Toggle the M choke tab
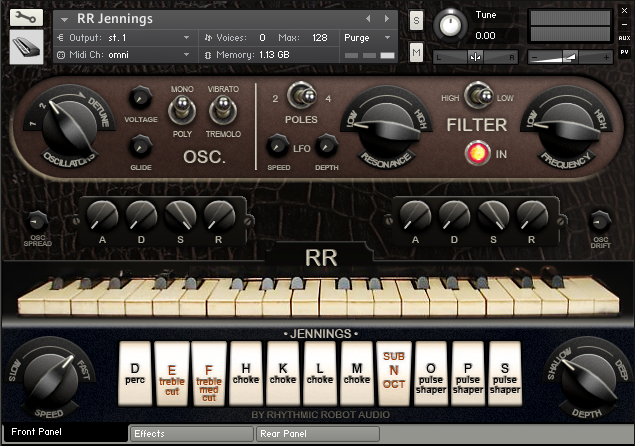This screenshot has height=446, width=635. [356, 373]
